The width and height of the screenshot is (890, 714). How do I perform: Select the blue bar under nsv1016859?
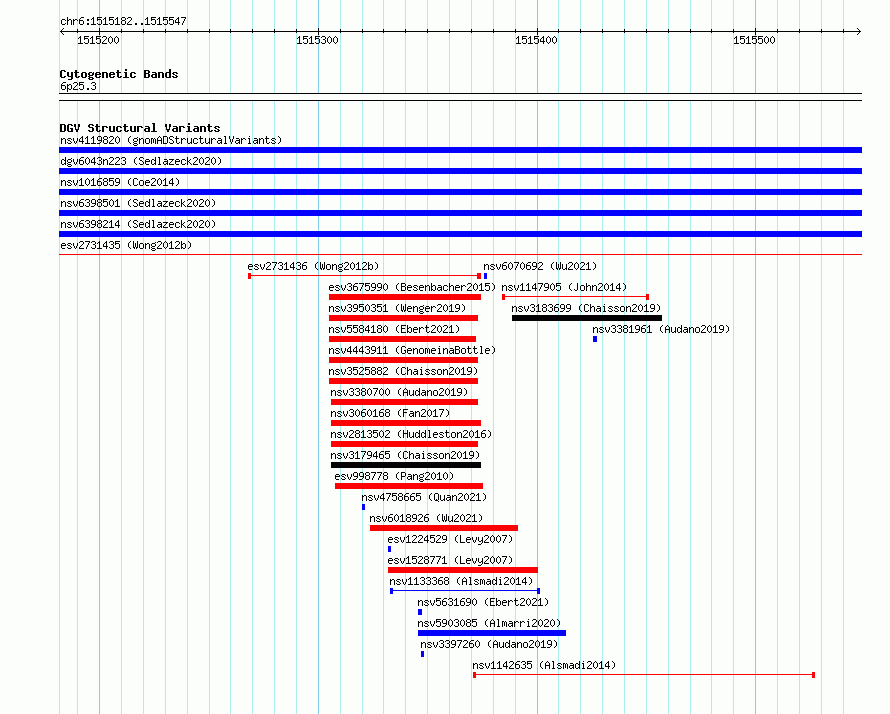(x=460, y=192)
